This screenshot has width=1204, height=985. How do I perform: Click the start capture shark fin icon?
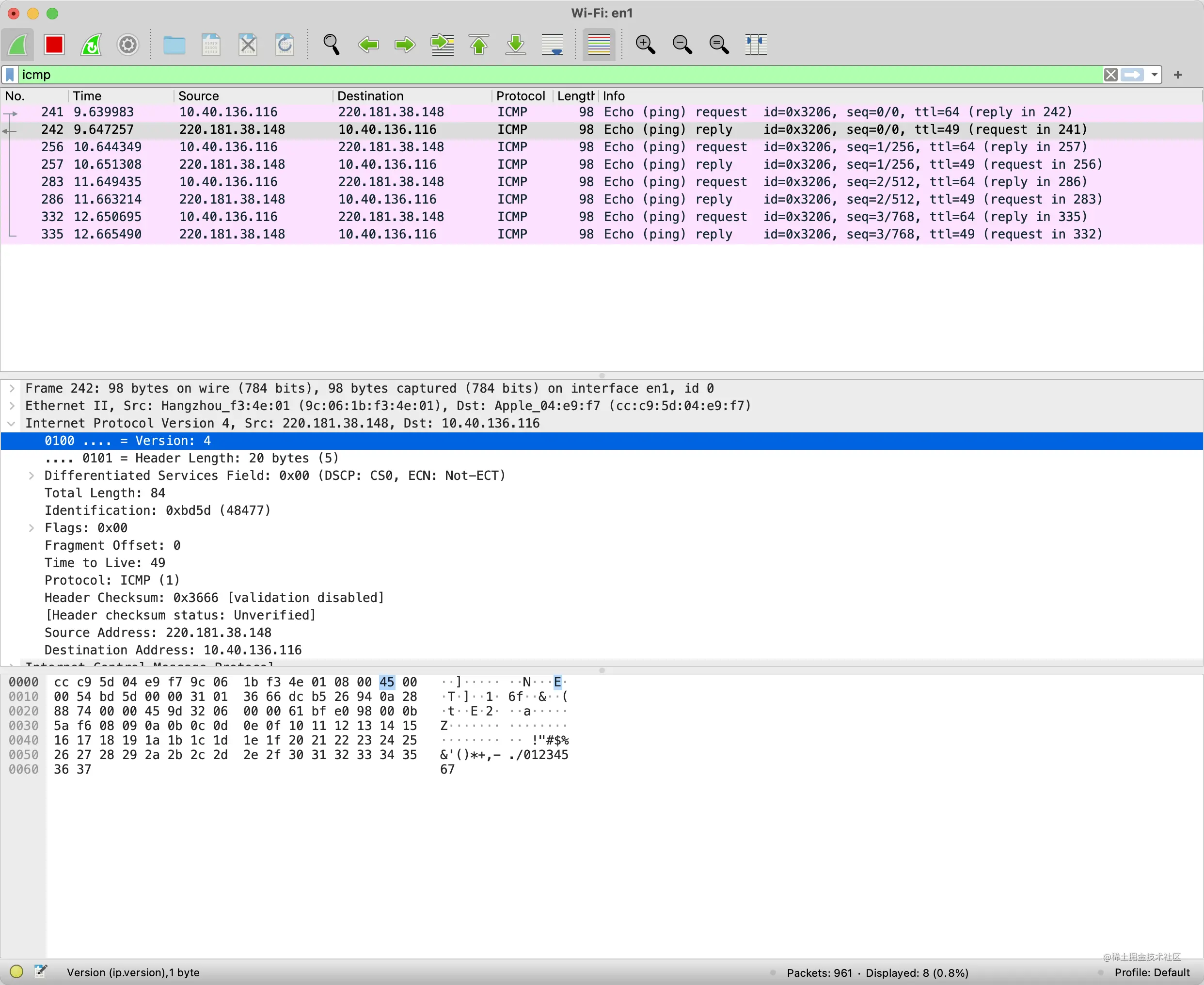[x=17, y=44]
